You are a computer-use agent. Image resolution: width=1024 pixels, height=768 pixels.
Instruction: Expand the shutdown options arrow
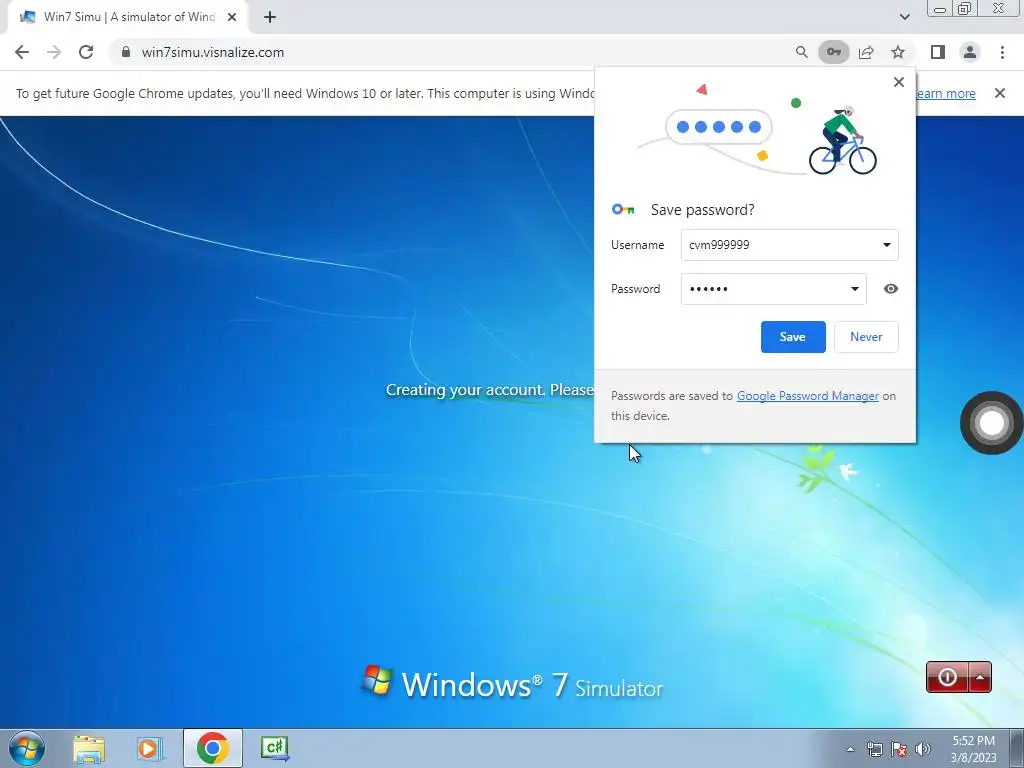coord(980,677)
